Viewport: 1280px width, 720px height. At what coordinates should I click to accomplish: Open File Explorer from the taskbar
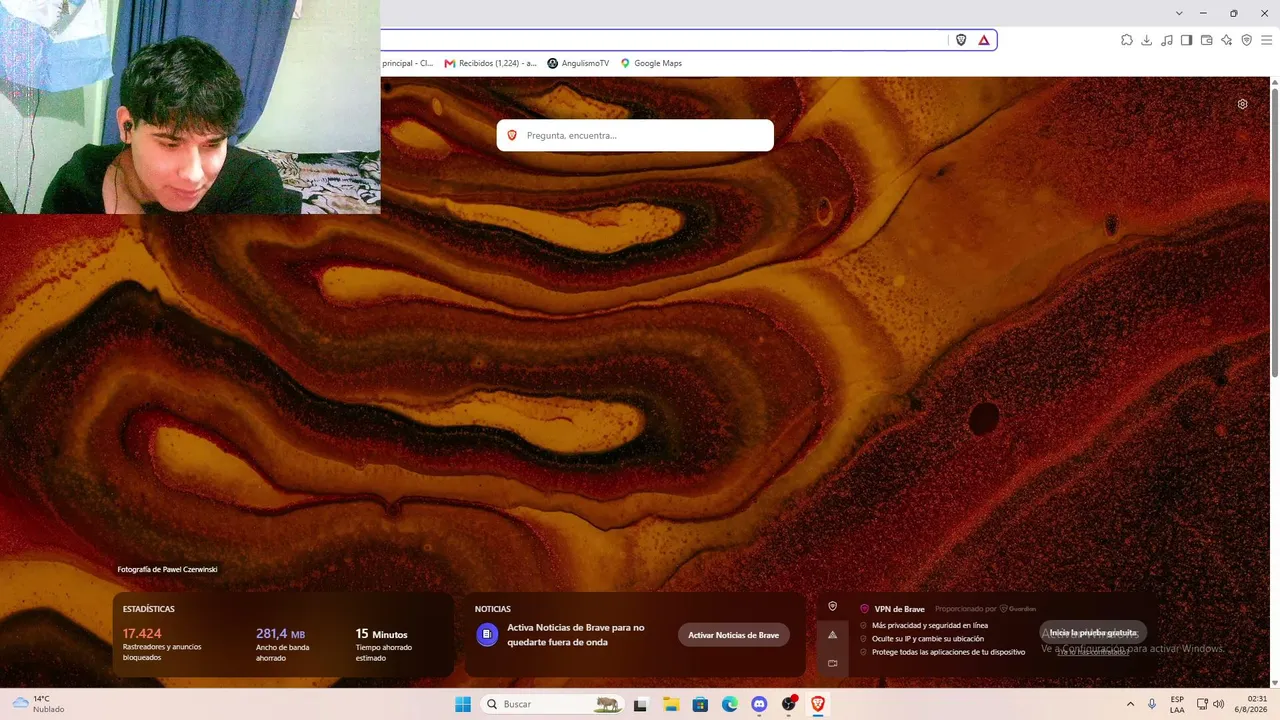[671, 704]
